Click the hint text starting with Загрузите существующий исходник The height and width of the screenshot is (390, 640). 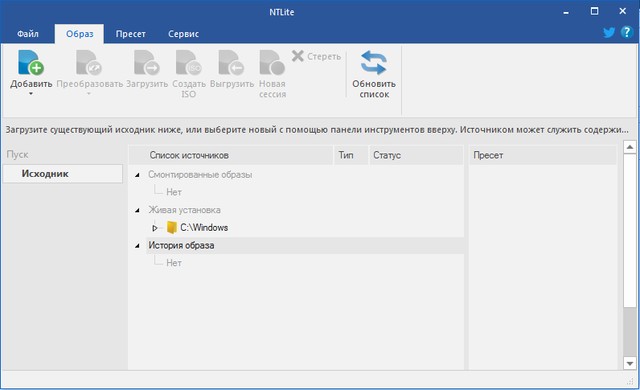[317, 130]
